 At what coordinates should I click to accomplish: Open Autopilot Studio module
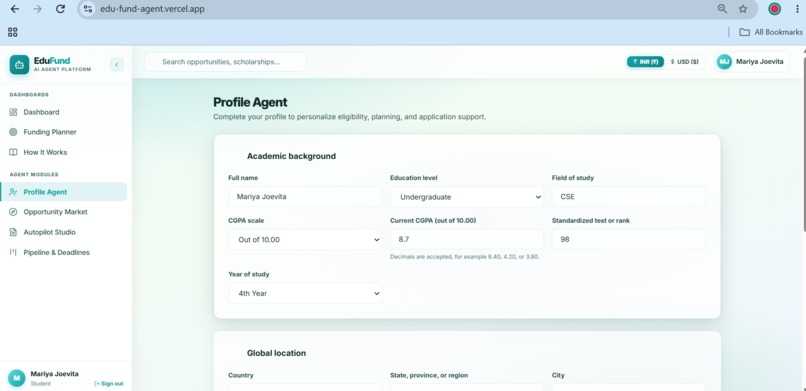64,232
